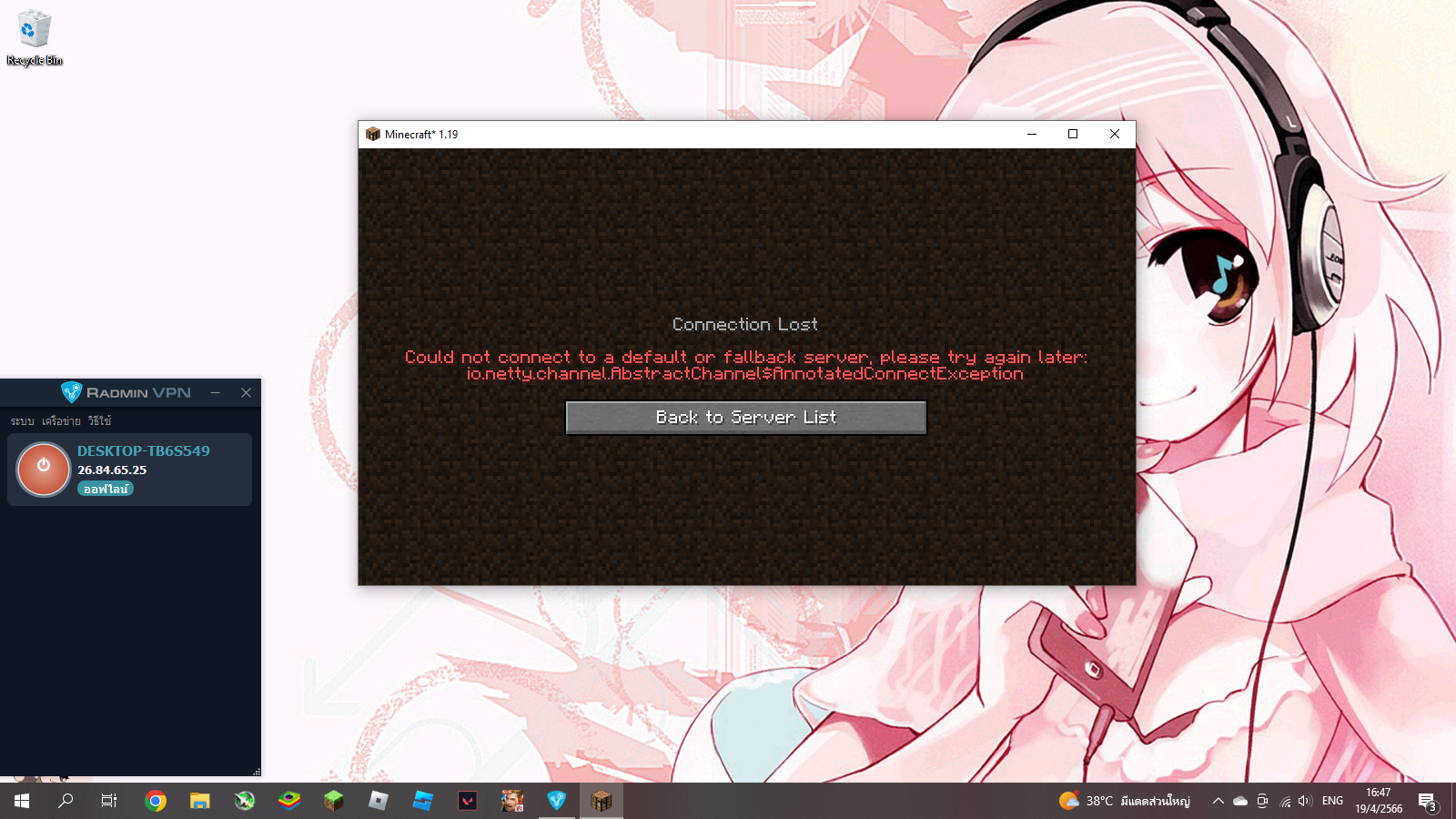Open the Action Center notifications icon
1456x819 pixels.
[x=1428, y=802]
